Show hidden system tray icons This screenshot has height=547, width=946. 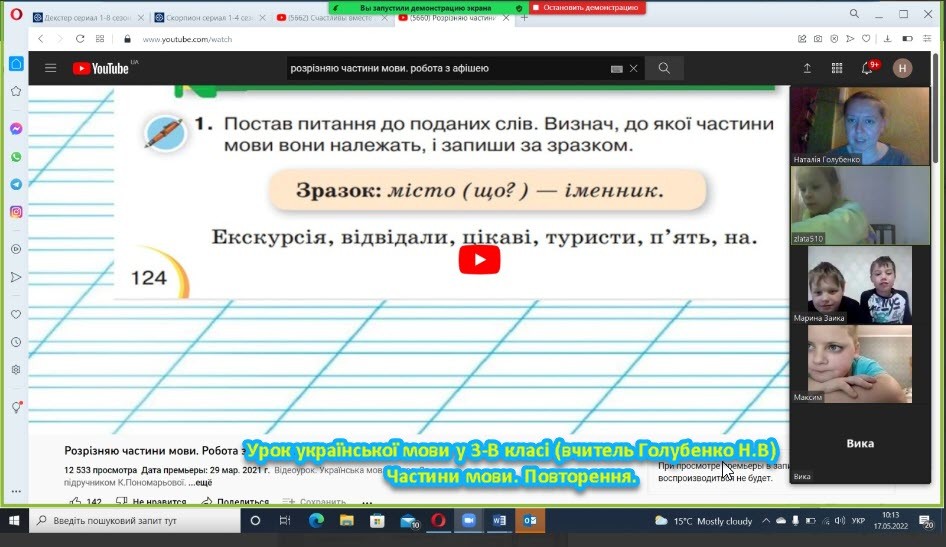point(766,521)
